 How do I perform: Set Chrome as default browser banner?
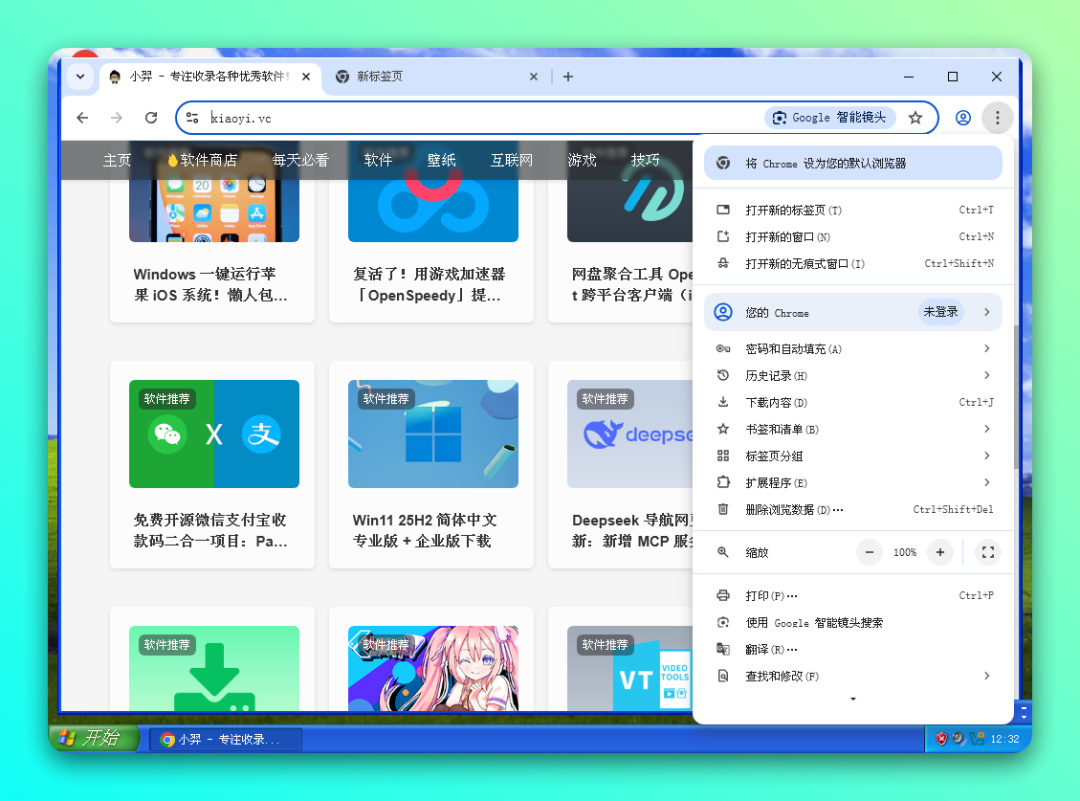[x=853, y=163]
